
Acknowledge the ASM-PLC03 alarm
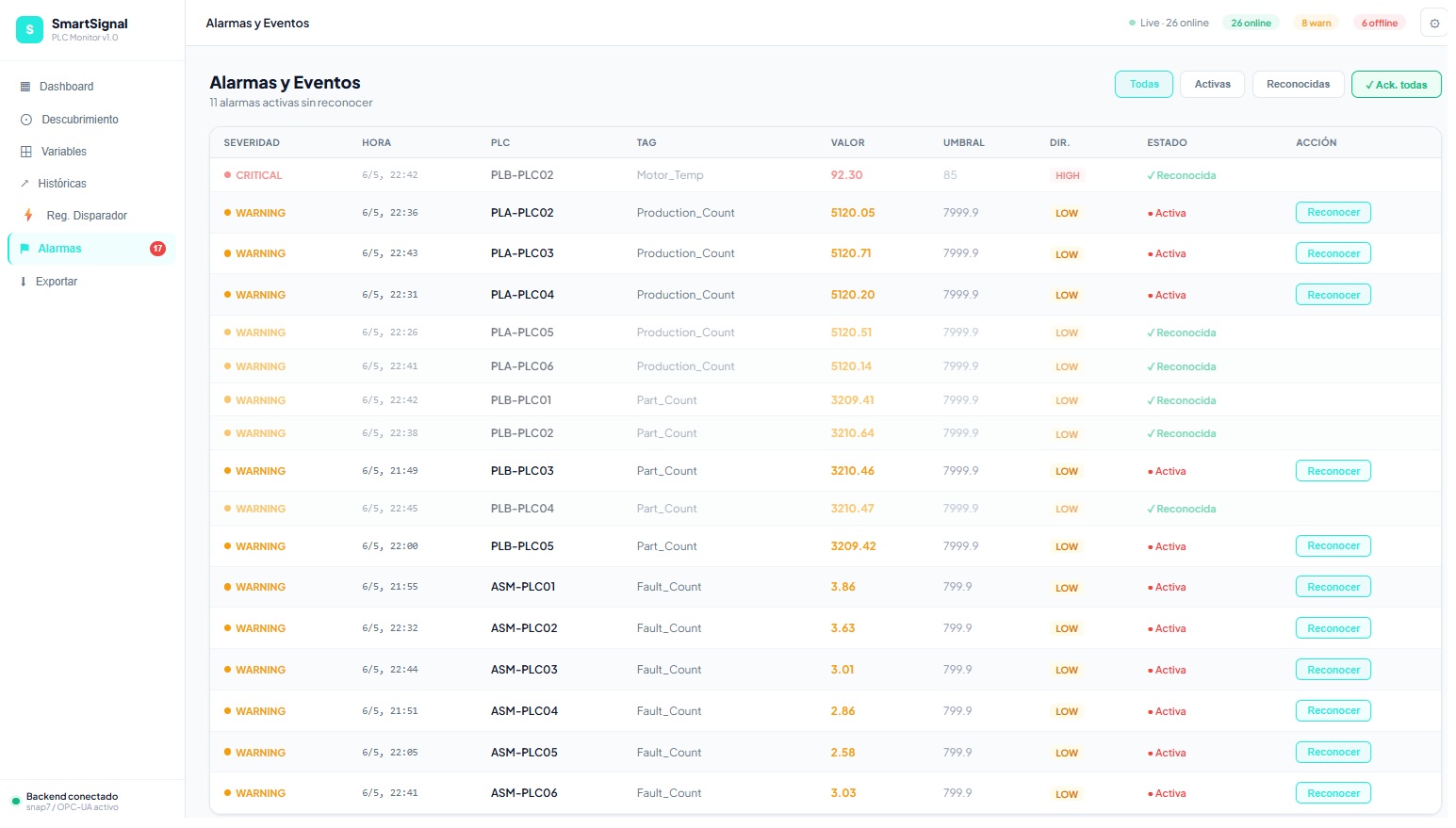coord(1333,670)
